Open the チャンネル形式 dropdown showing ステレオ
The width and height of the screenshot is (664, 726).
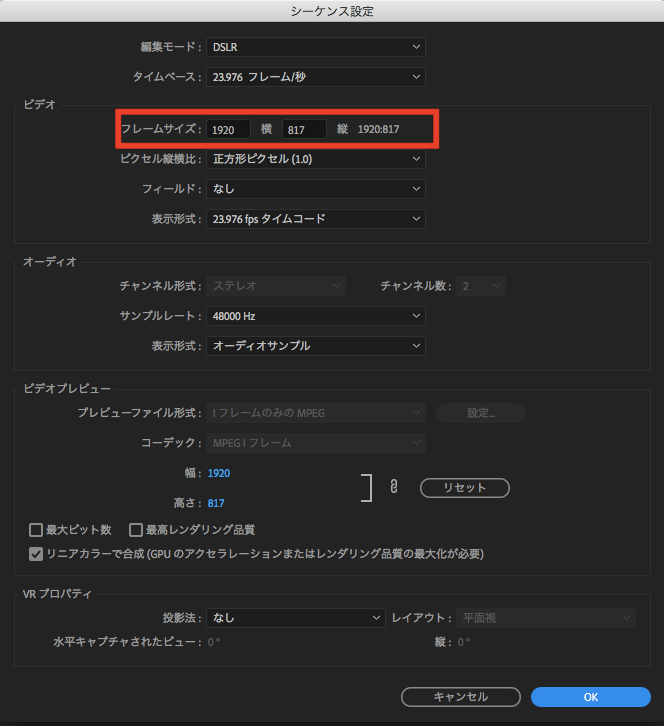click(x=276, y=286)
